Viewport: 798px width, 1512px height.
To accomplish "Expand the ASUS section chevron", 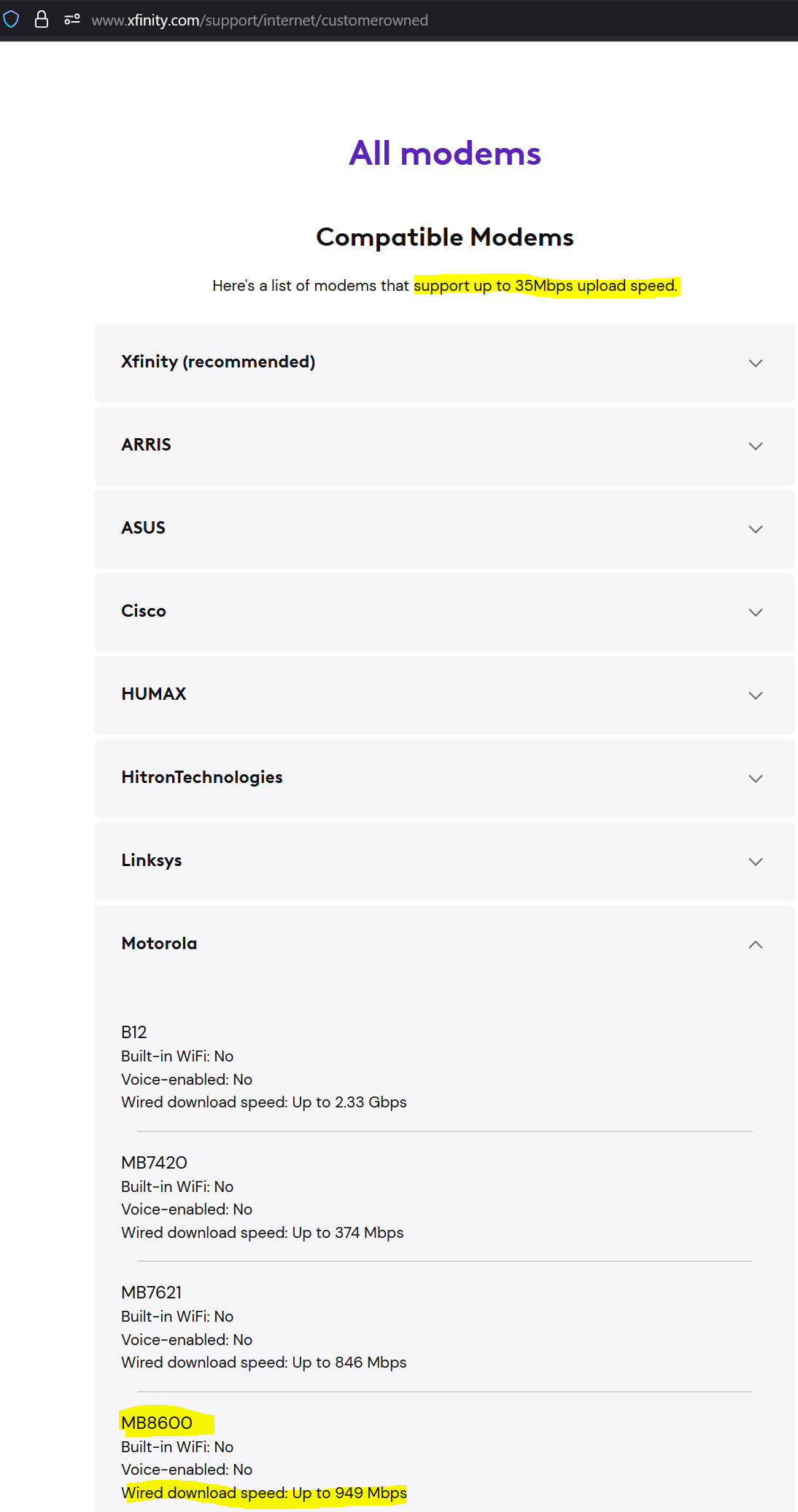I will click(x=756, y=529).
